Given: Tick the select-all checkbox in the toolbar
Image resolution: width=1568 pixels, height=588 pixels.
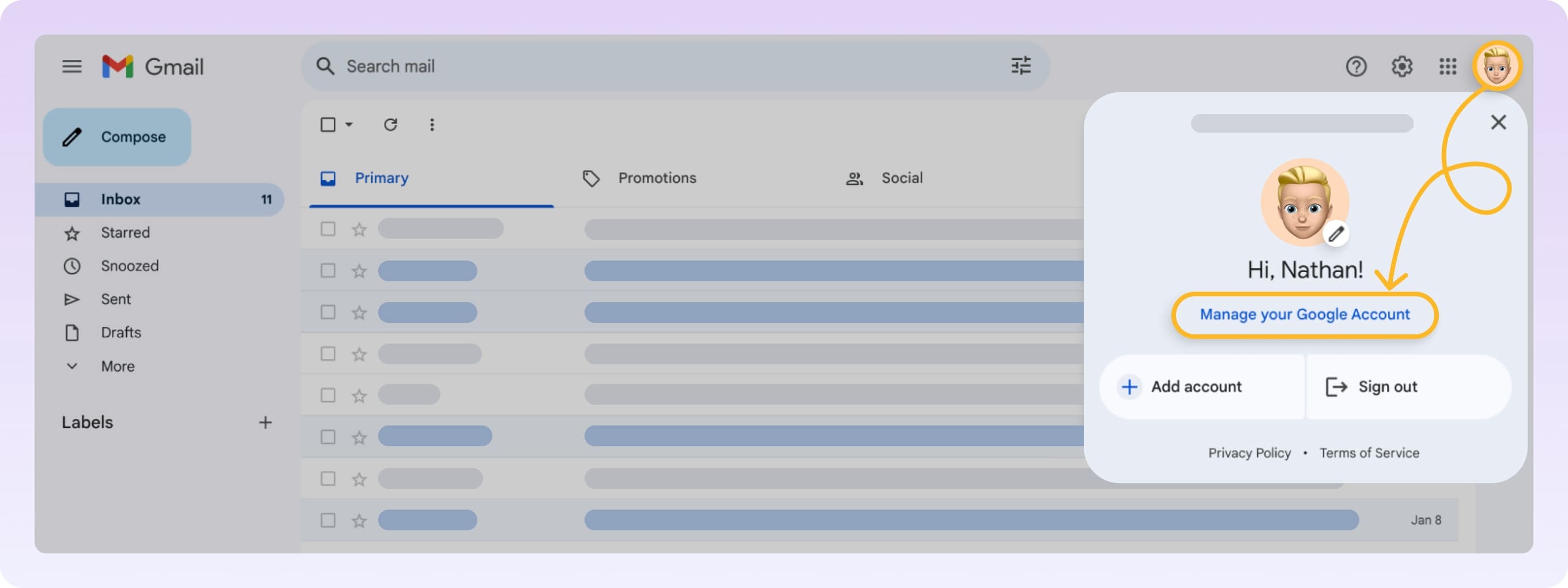Looking at the screenshot, I should 327,124.
